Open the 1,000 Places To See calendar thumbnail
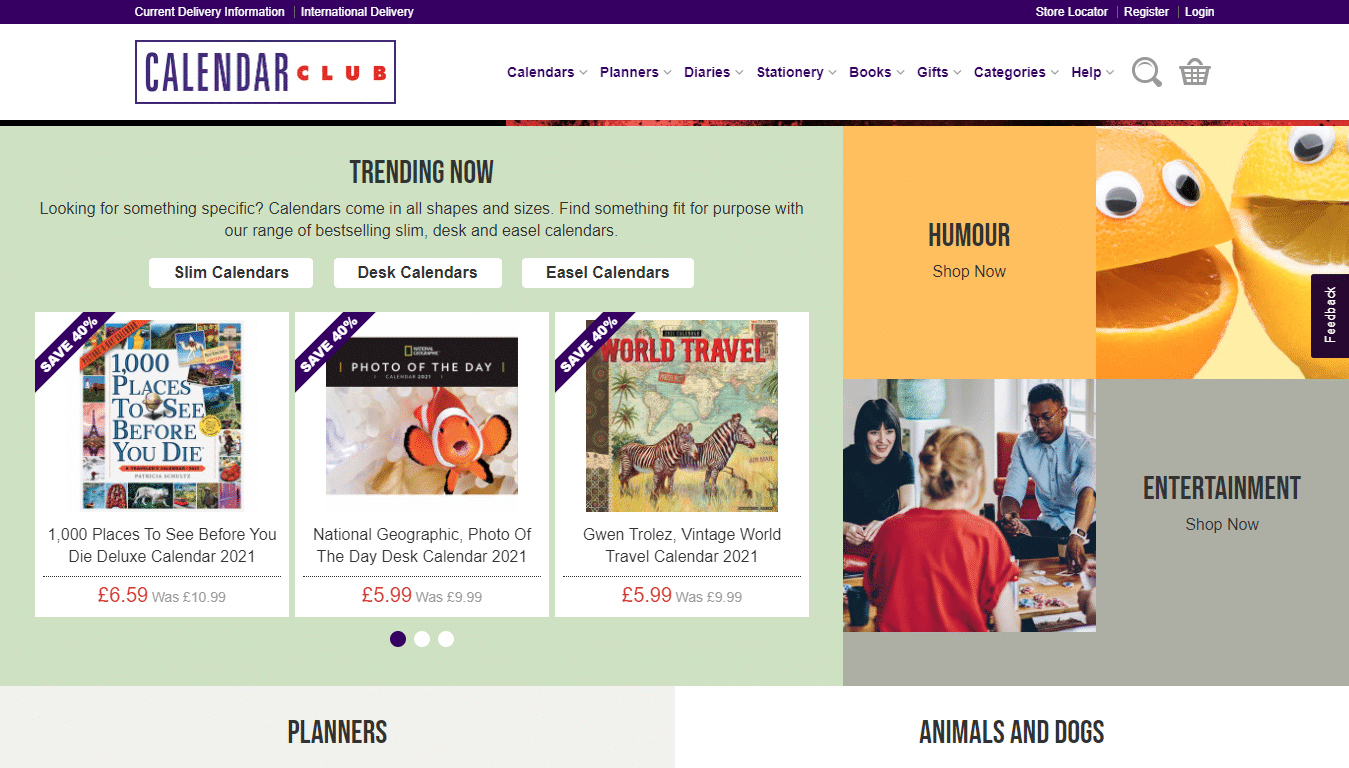Image resolution: width=1349 pixels, height=768 pixels. pyautogui.click(x=162, y=415)
